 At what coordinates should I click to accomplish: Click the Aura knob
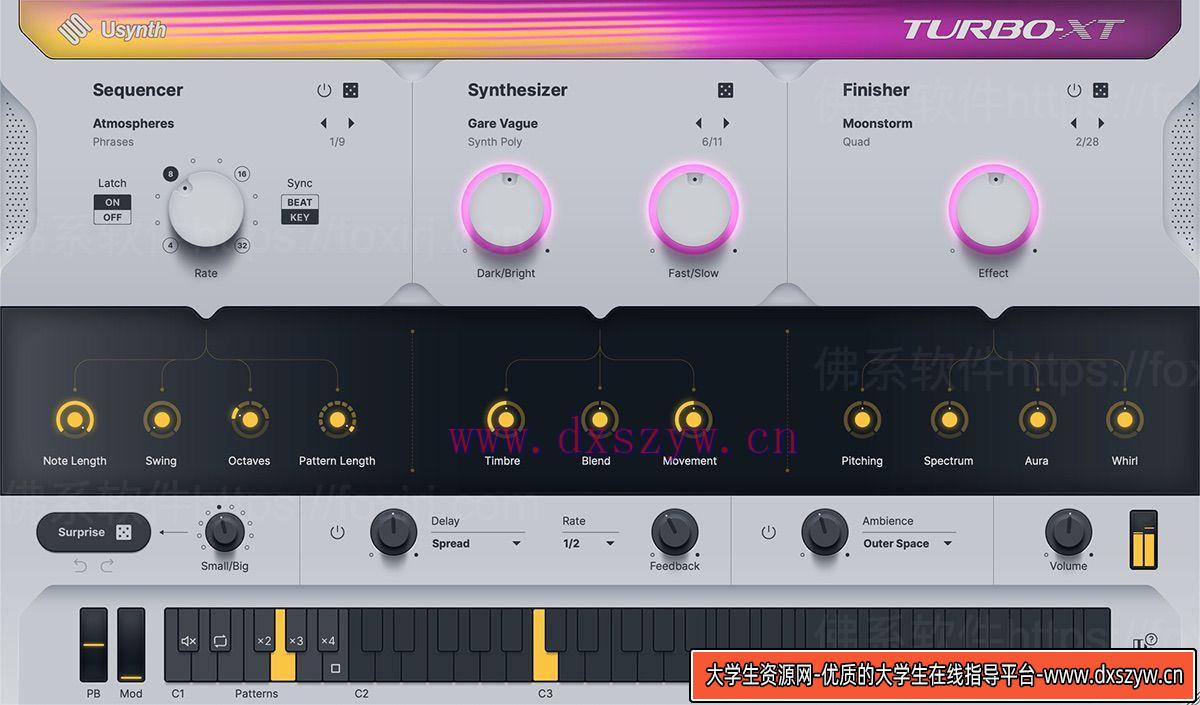click(x=1037, y=420)
